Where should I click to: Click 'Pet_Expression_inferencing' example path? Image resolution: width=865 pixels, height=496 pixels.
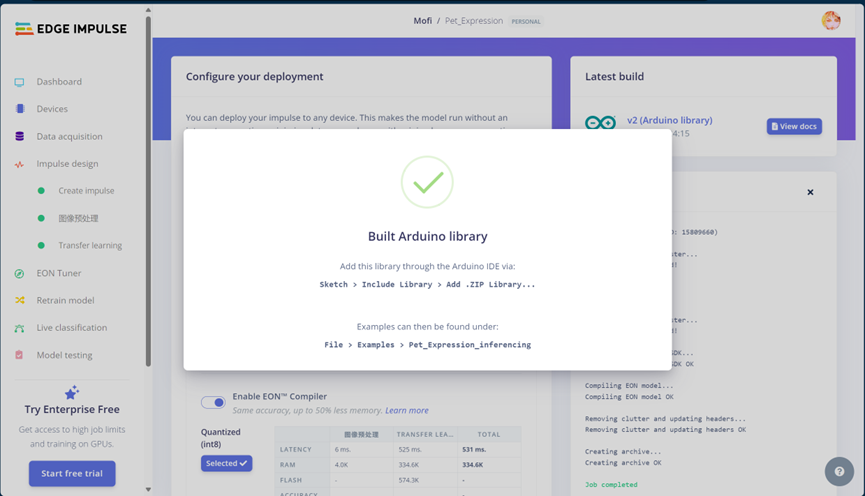pos(469,345)
